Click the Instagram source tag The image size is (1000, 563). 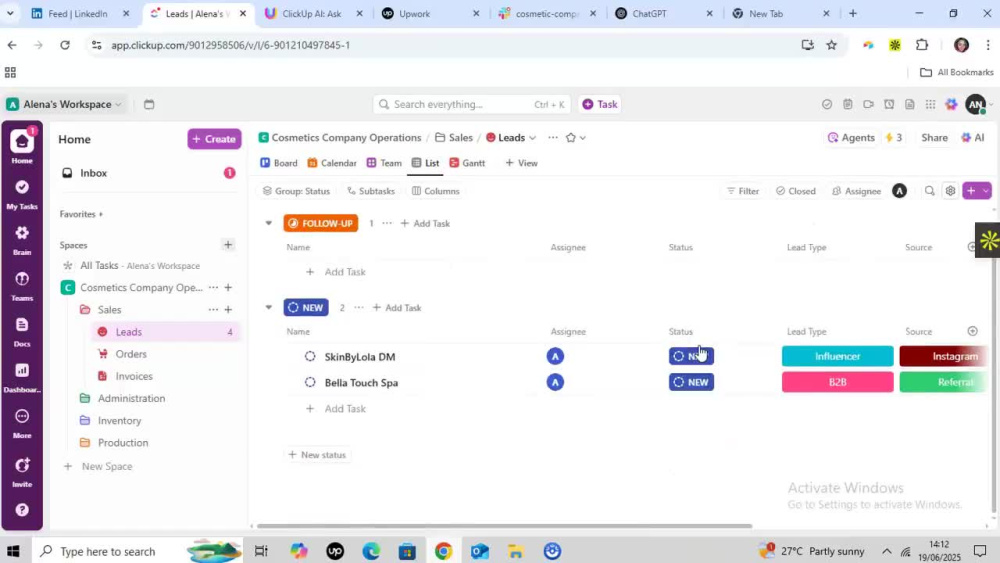point(944,356)
